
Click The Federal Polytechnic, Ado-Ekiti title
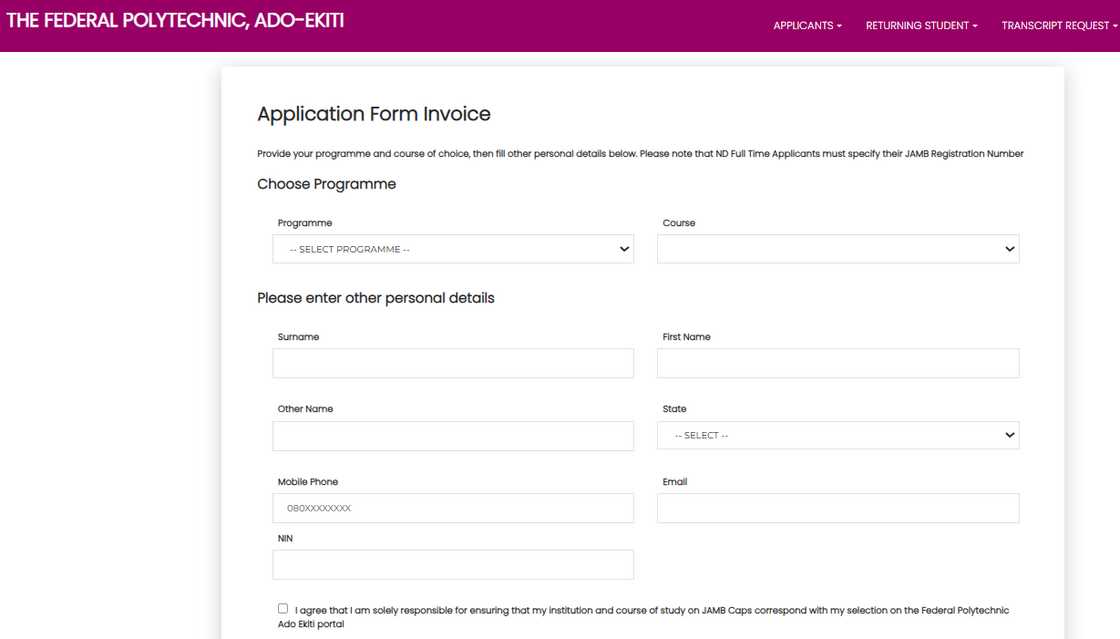pyautogui.click(x=175, y=21)
